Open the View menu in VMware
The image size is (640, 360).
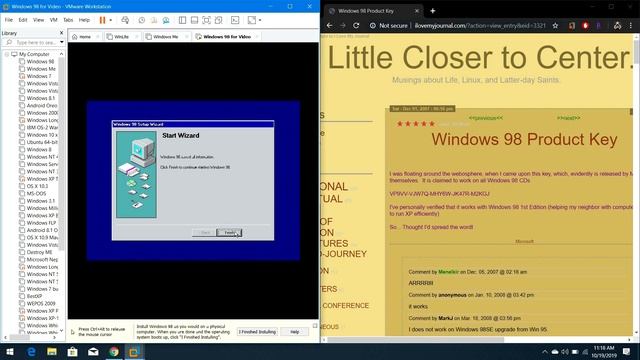38,20
